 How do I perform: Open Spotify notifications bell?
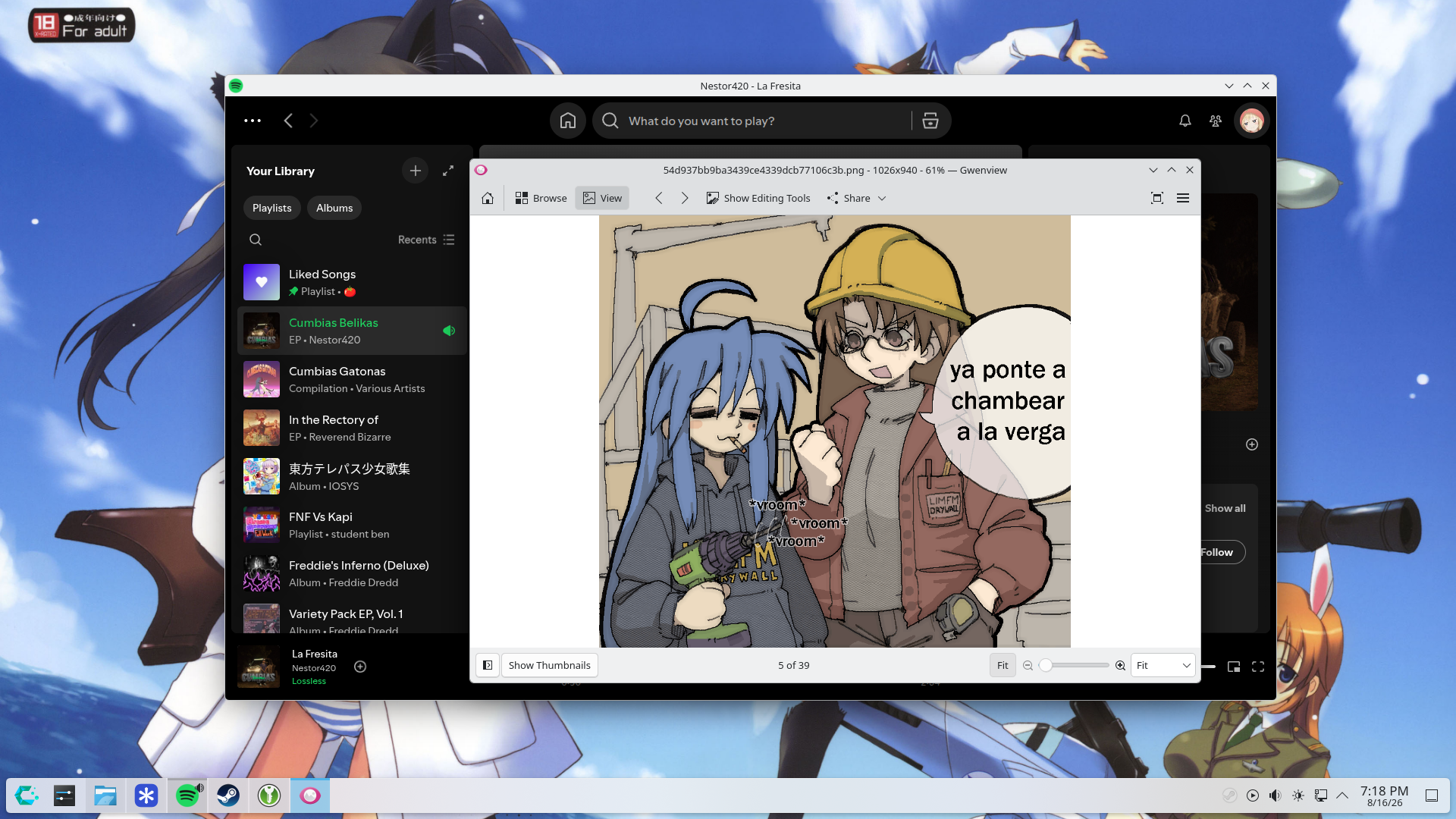coord(1185,121)
